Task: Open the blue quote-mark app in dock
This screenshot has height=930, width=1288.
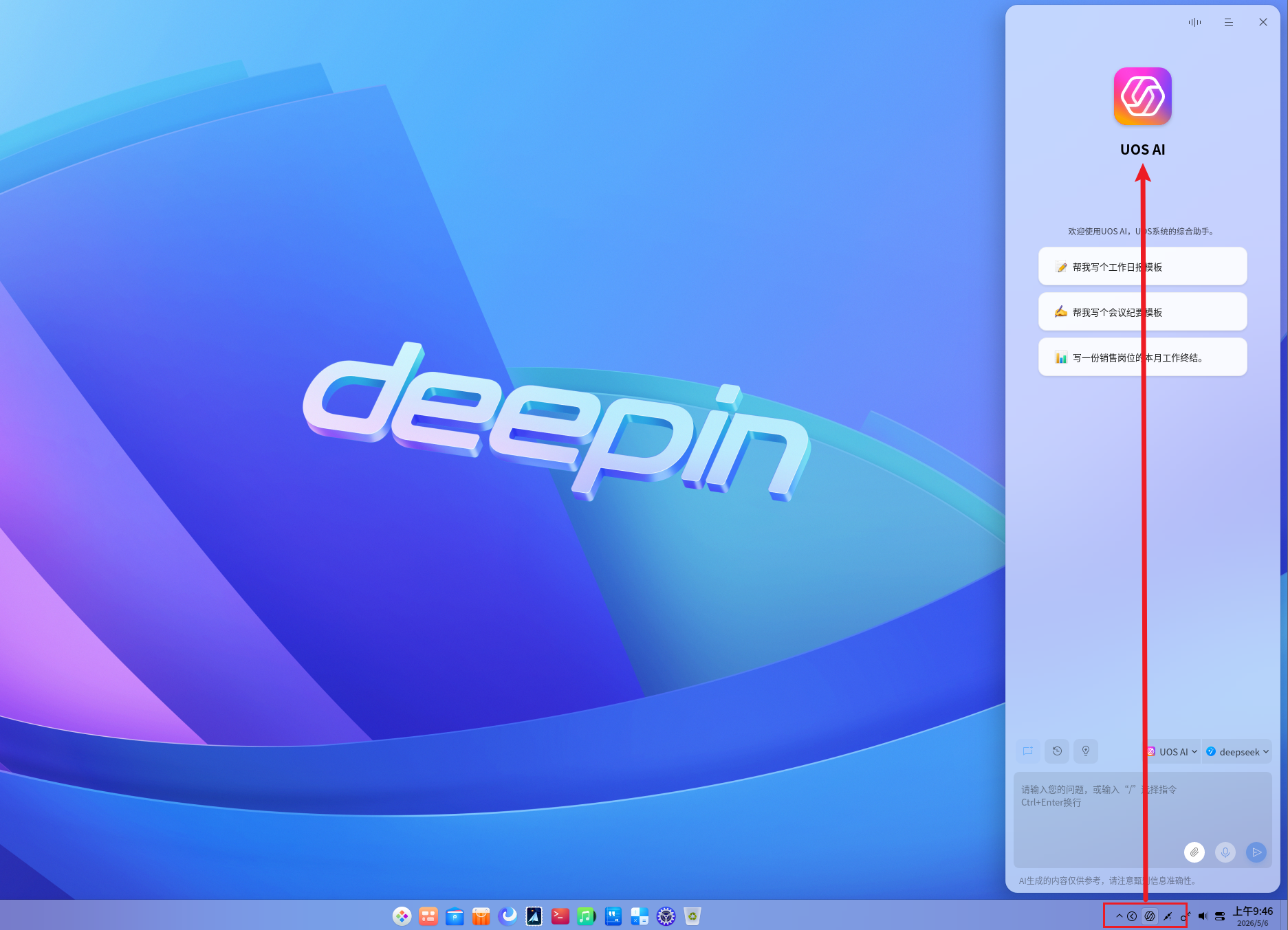Action: click(613, 916)
